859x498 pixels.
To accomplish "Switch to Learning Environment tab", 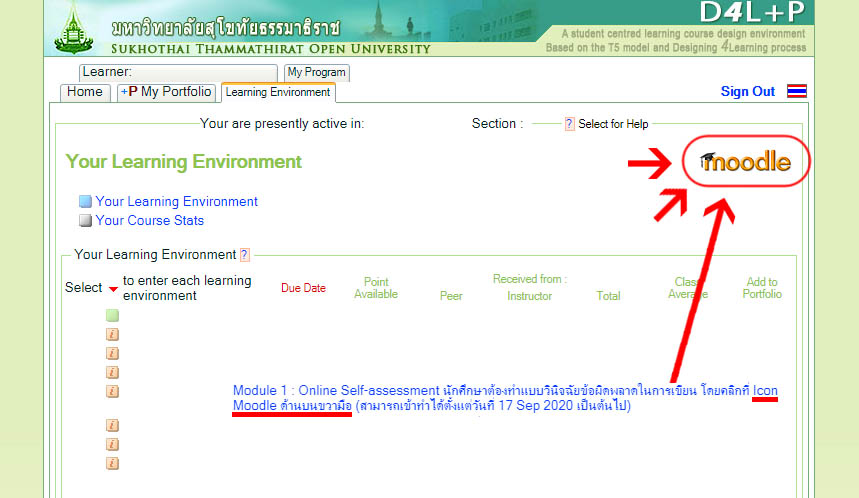I will point(278,93).
